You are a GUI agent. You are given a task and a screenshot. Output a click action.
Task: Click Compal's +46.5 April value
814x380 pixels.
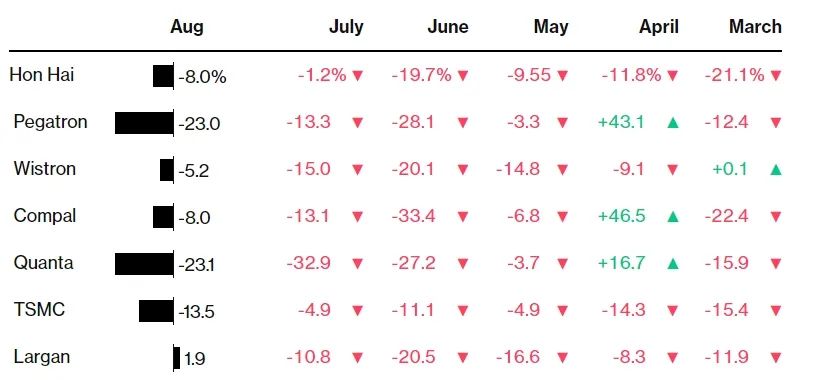621,216
